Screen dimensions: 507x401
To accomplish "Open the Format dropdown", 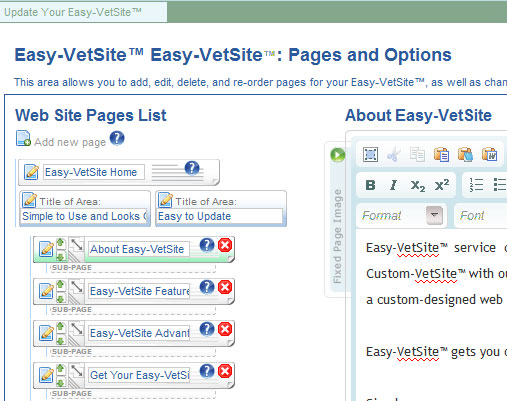I will (x=402, y=216).
